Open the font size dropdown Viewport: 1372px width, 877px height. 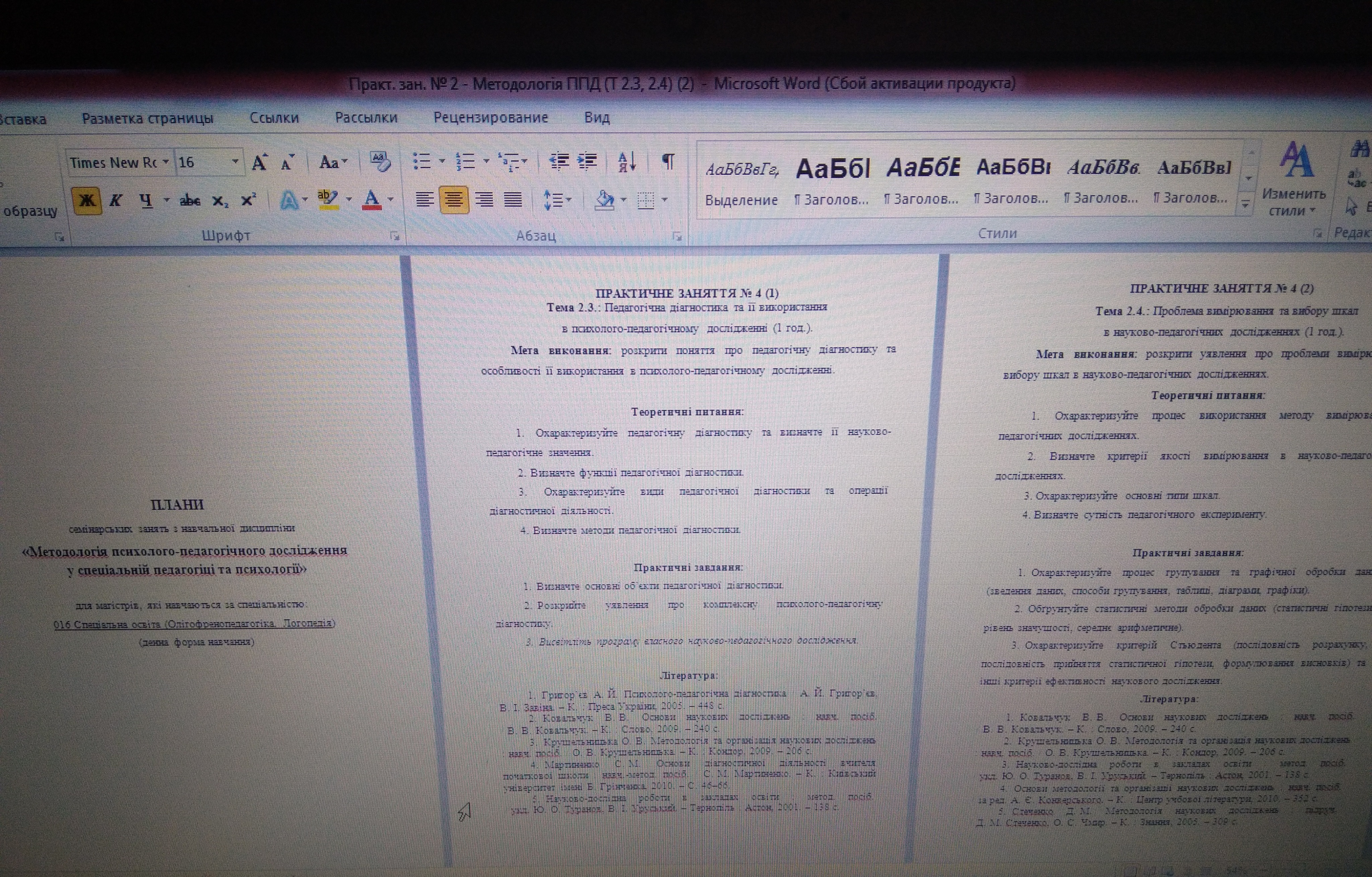[235, 162]
